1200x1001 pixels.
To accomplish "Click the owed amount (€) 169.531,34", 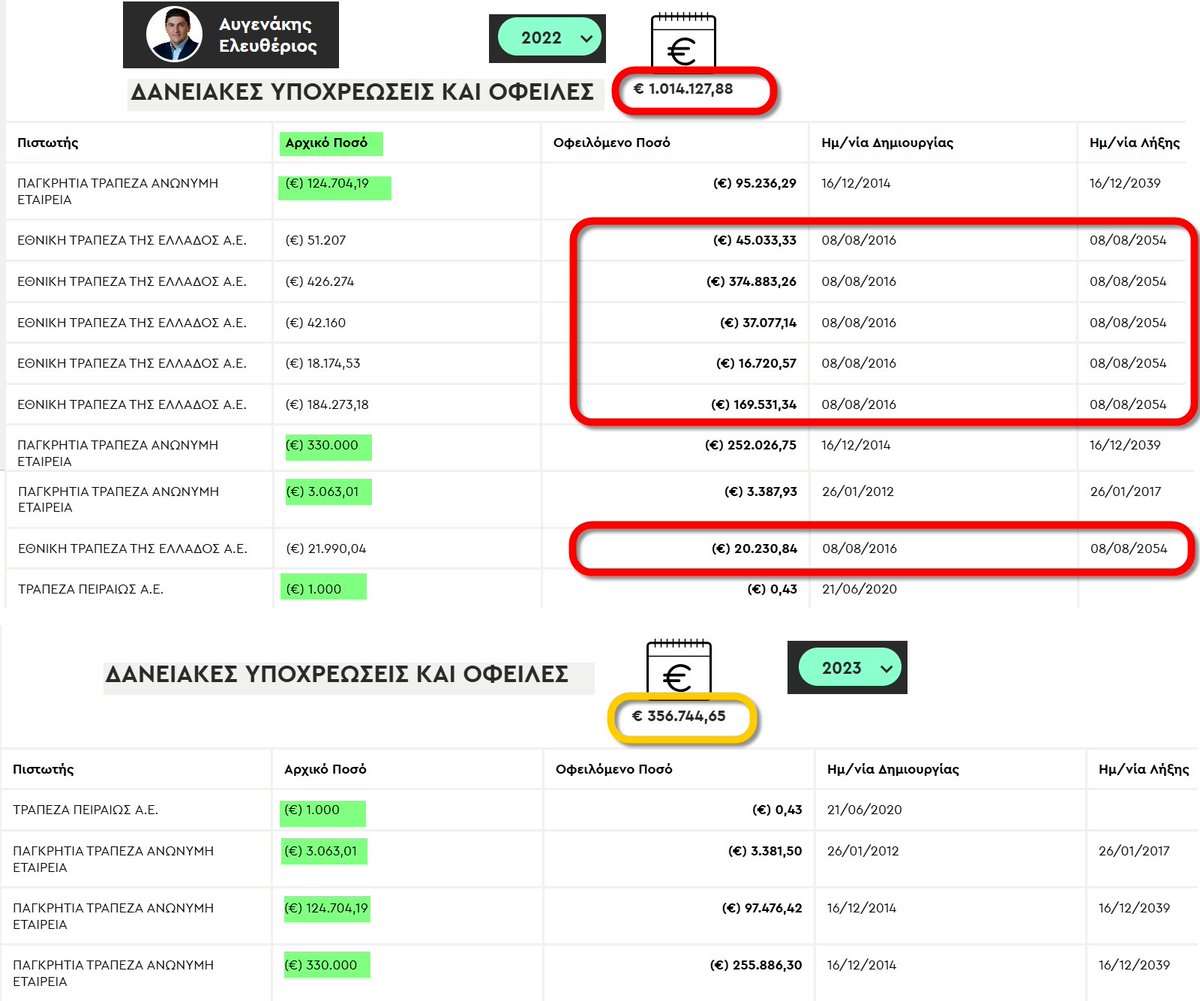I will (754, 405).
